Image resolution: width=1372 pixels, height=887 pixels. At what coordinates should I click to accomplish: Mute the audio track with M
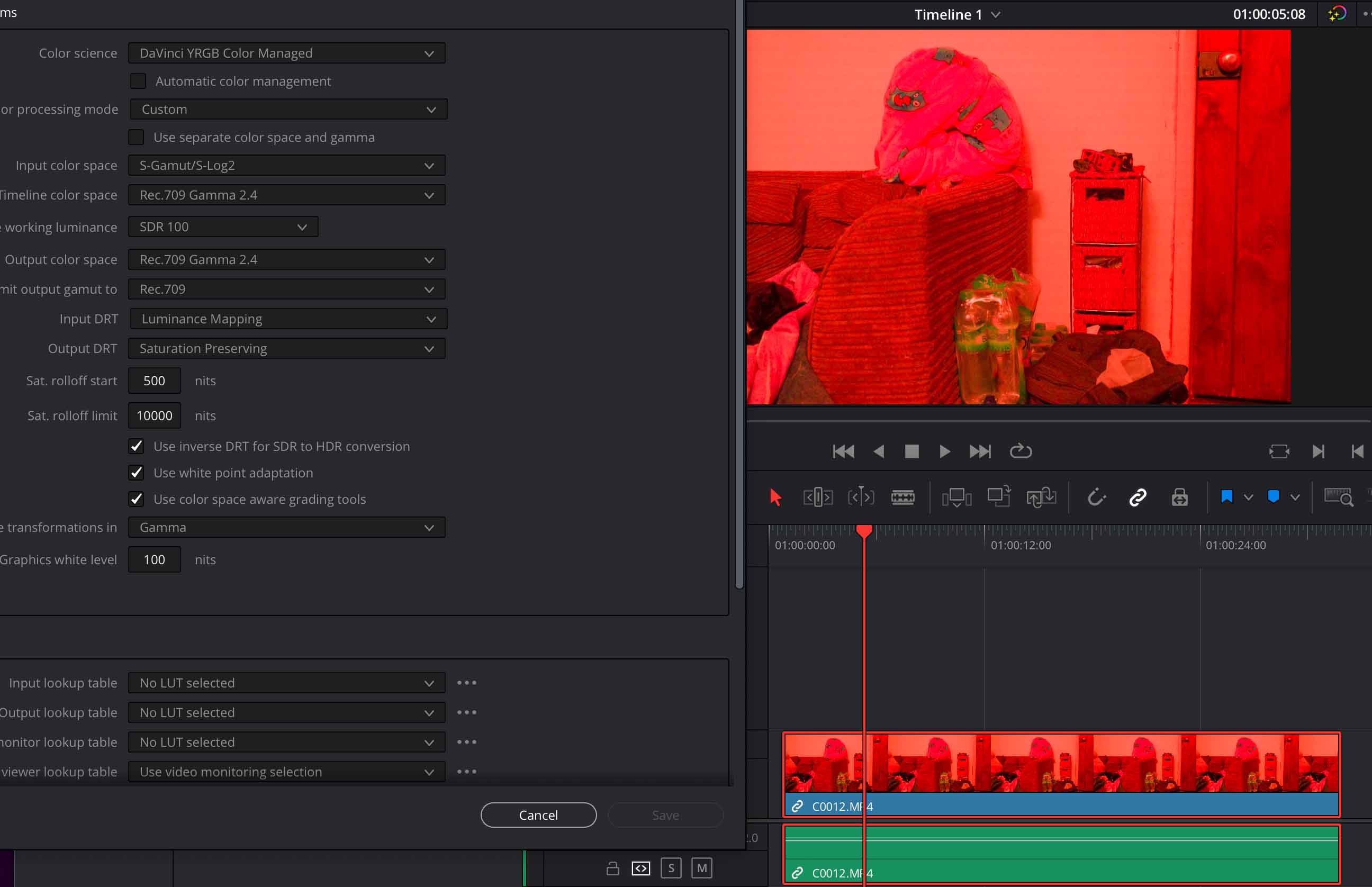701,868
